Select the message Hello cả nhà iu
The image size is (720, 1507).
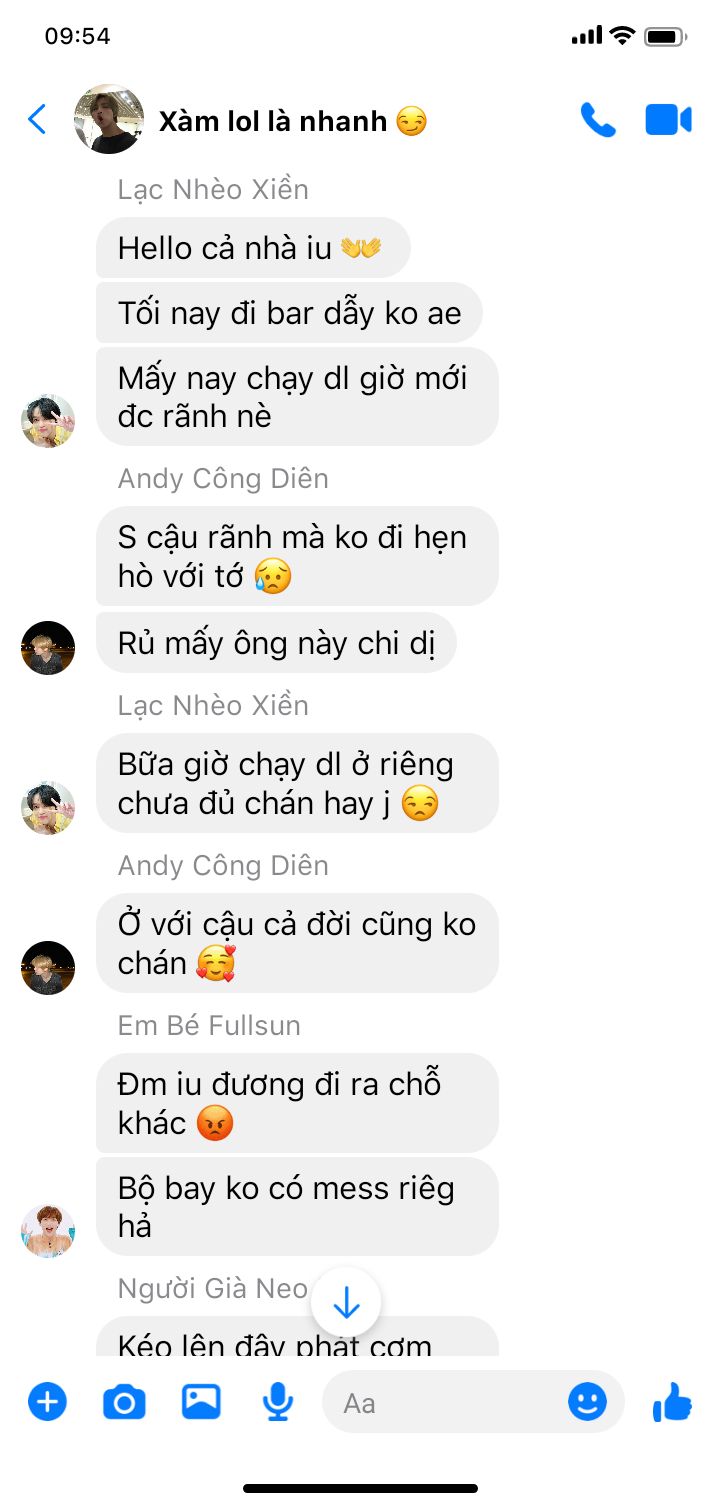[253, 248]
